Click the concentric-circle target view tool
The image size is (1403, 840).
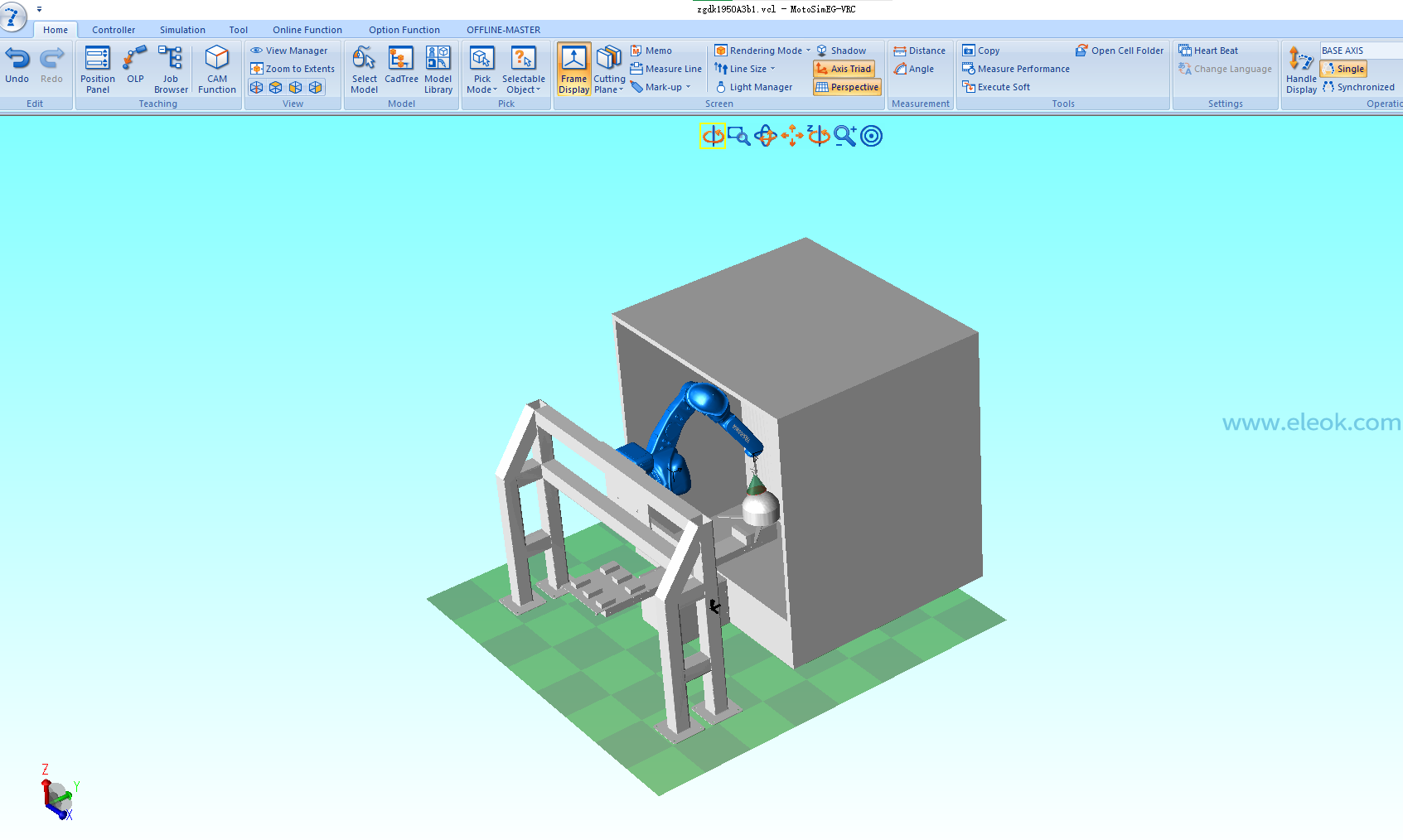[872, 136]
